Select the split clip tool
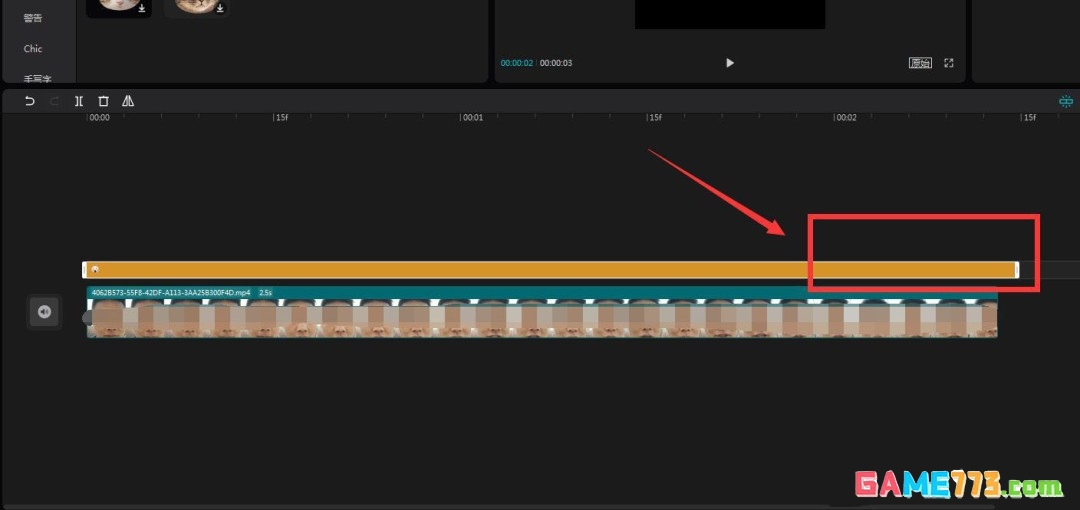The height and width of the screenshot is (510, 1080). click(x=79, y=101)
